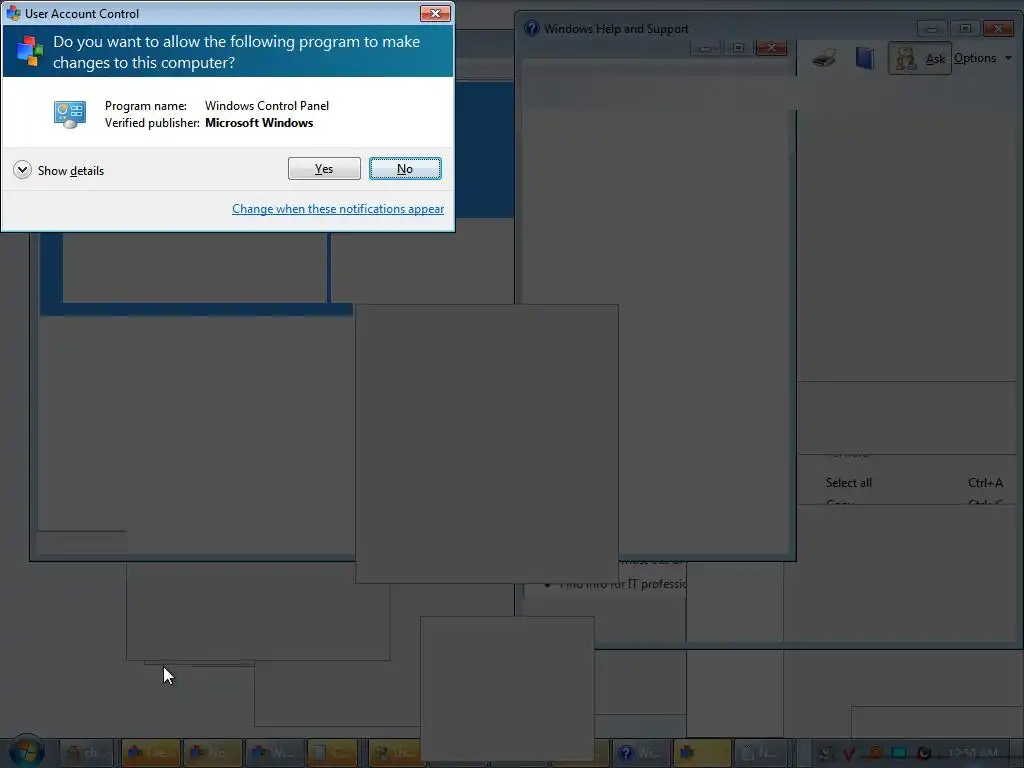Click the 'Microsoft Windows' verified publisher text
Image resolution: width=1024 pixels, height=768 pixels.
(259, 123)
